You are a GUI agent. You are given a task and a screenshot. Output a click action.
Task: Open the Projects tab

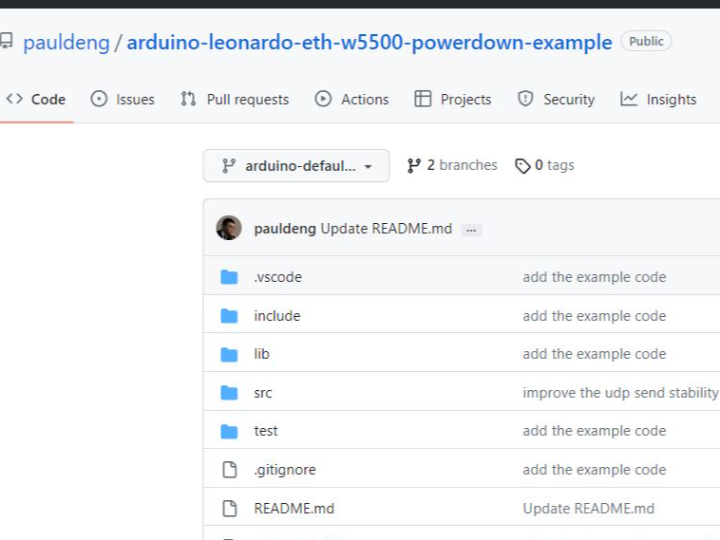pos(453,99)
